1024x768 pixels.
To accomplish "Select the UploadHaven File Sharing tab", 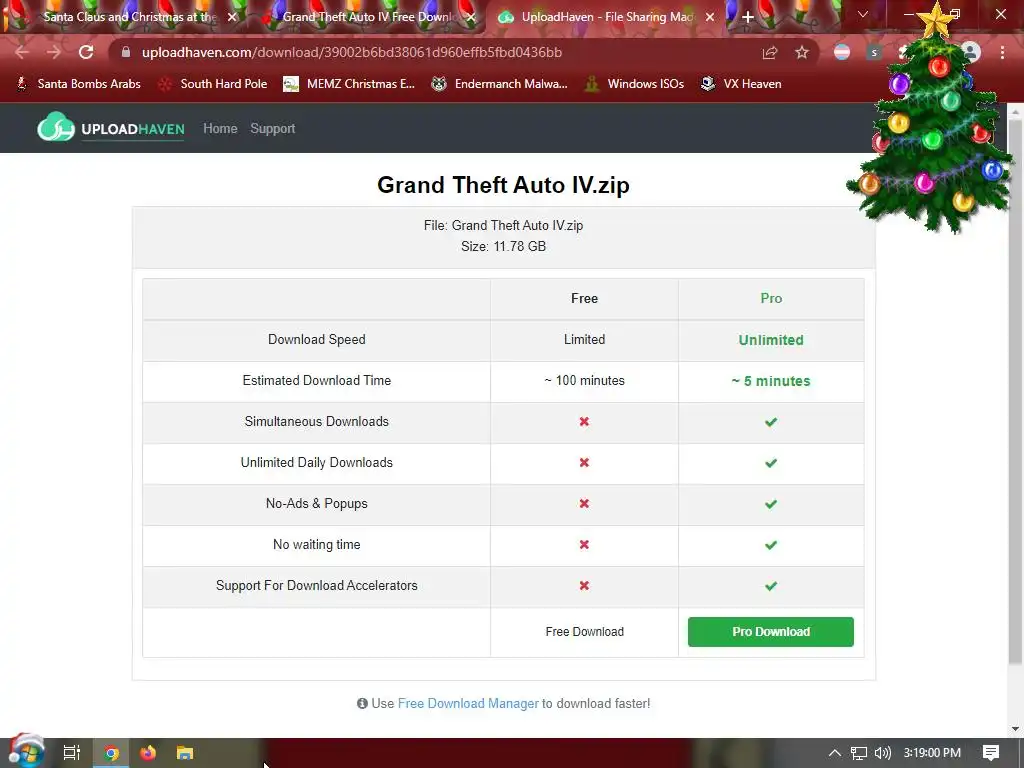I will tap(607, 17).
